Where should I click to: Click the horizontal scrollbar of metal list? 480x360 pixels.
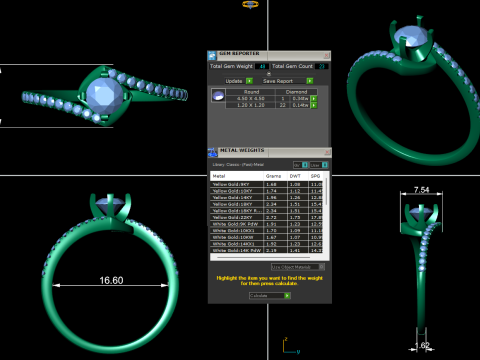(x=263, y=258)
